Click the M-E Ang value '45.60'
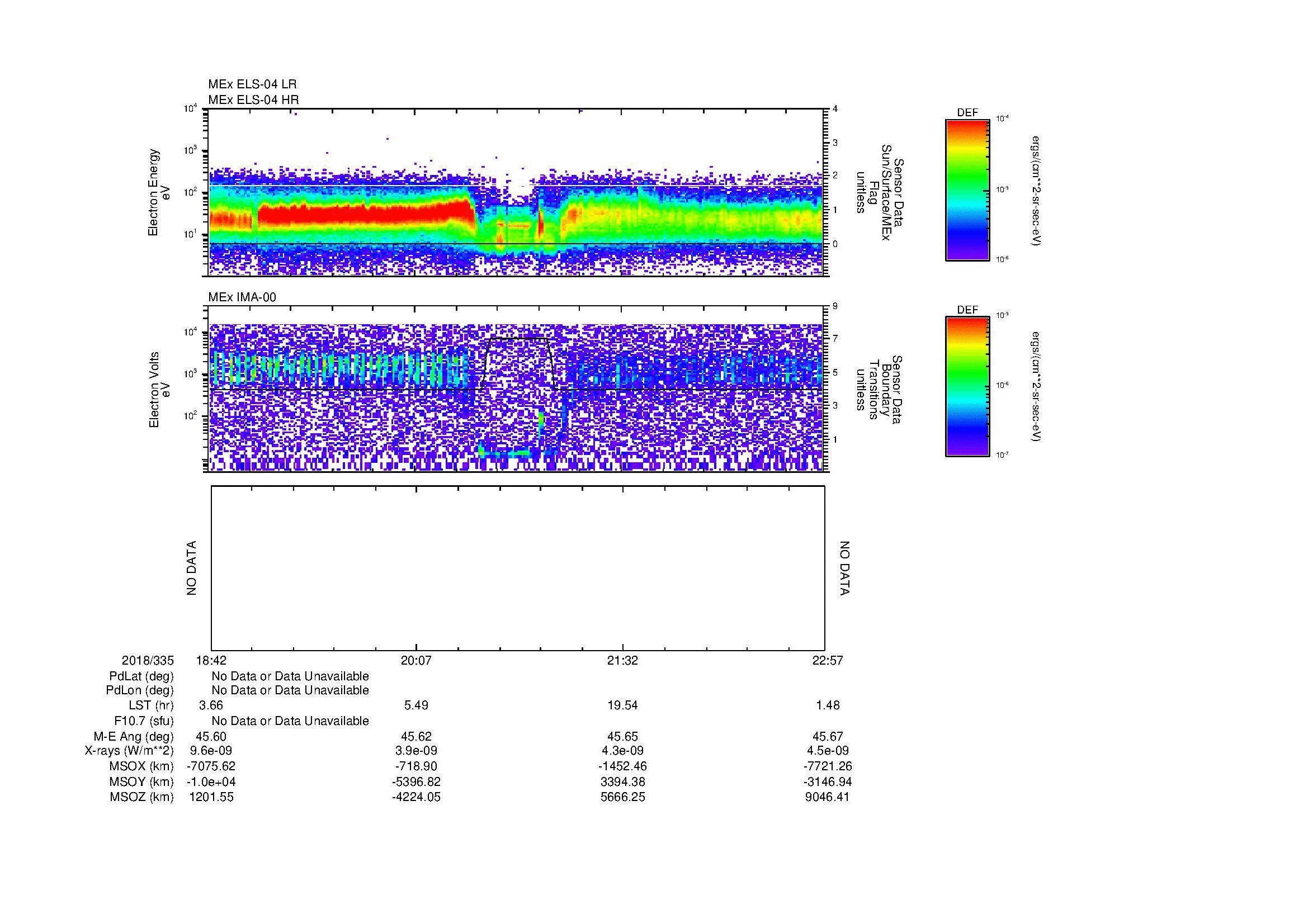1308x924 pixels. pos(211,737)
